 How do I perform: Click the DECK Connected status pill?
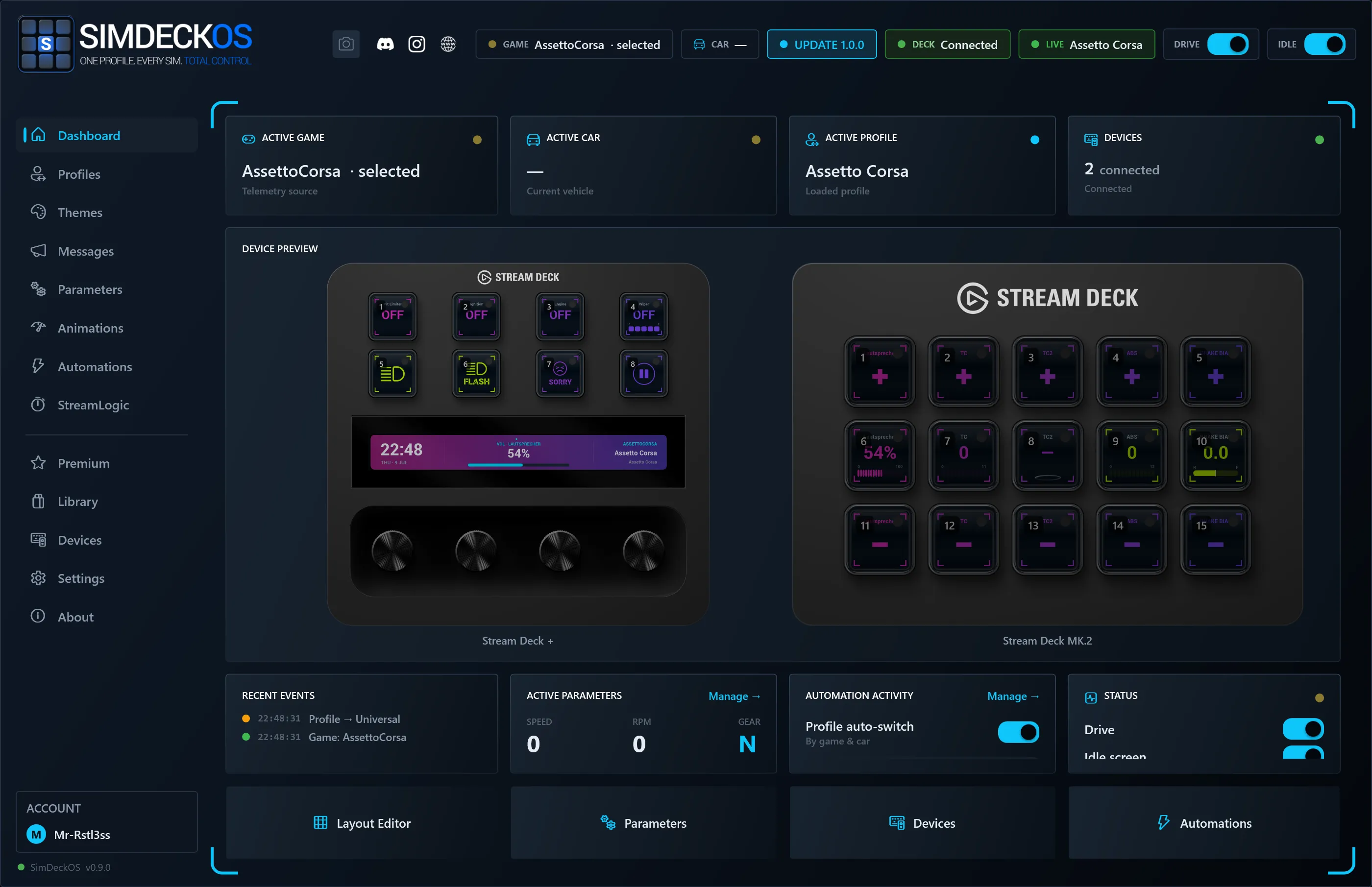click(947, 45)
